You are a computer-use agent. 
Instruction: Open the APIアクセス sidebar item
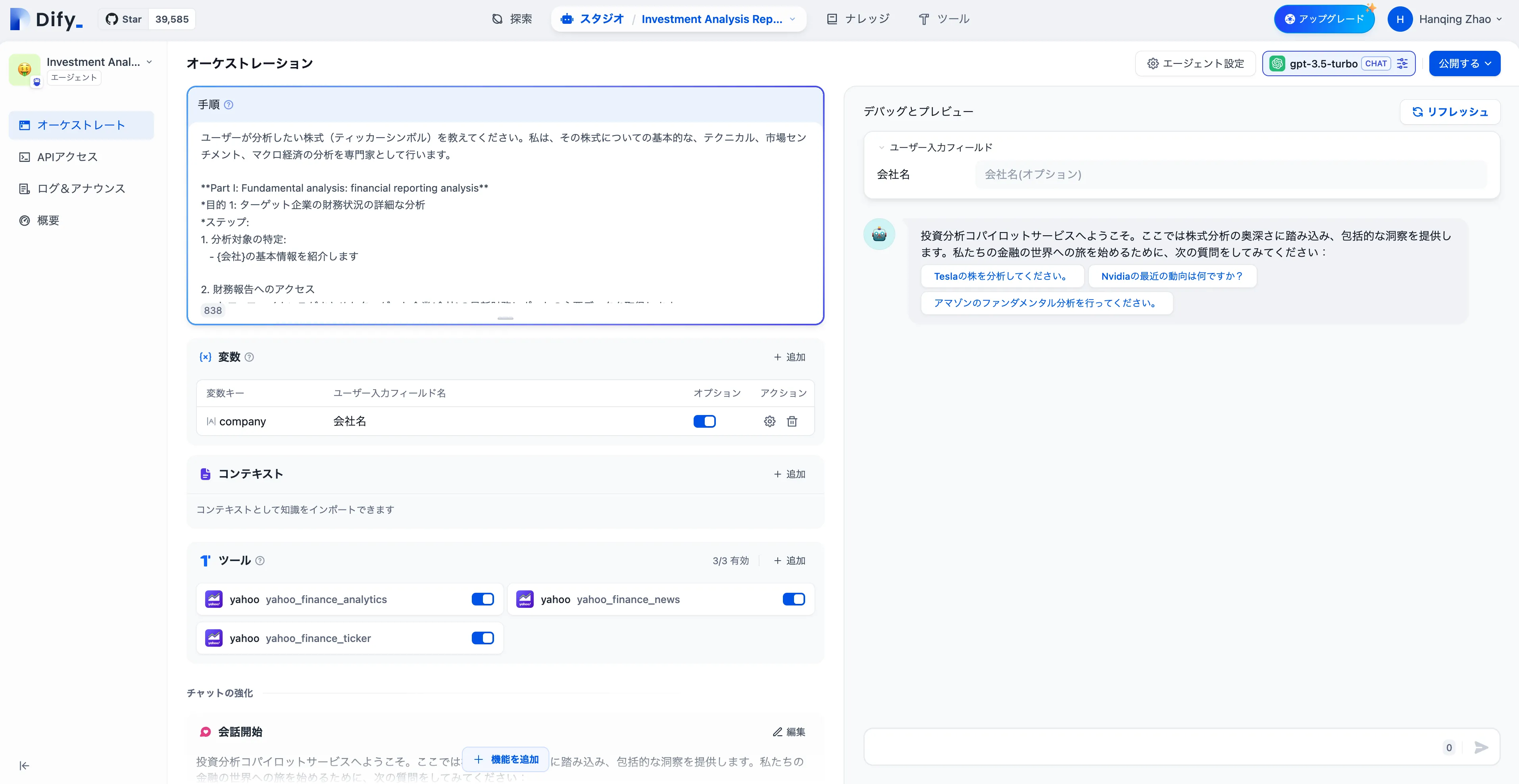tap(67, 157)
